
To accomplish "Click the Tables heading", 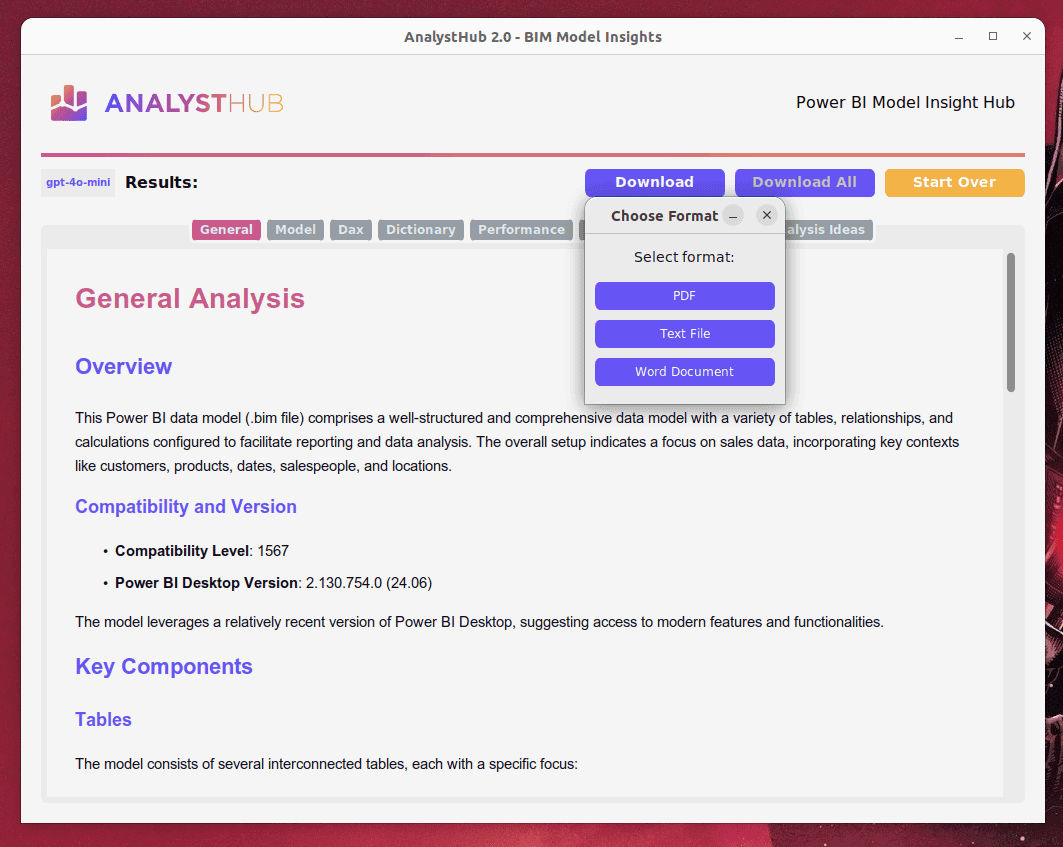I will (x=103, y=720).
